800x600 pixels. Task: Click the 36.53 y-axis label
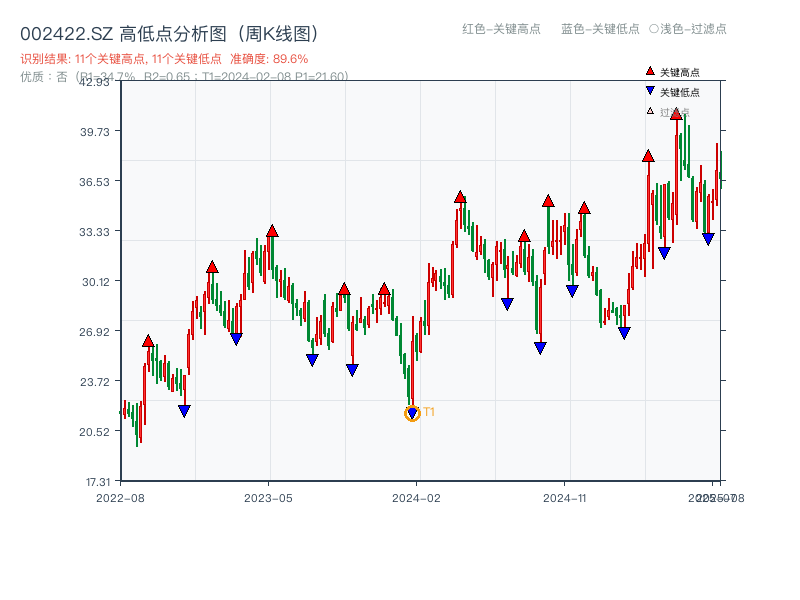94,182
